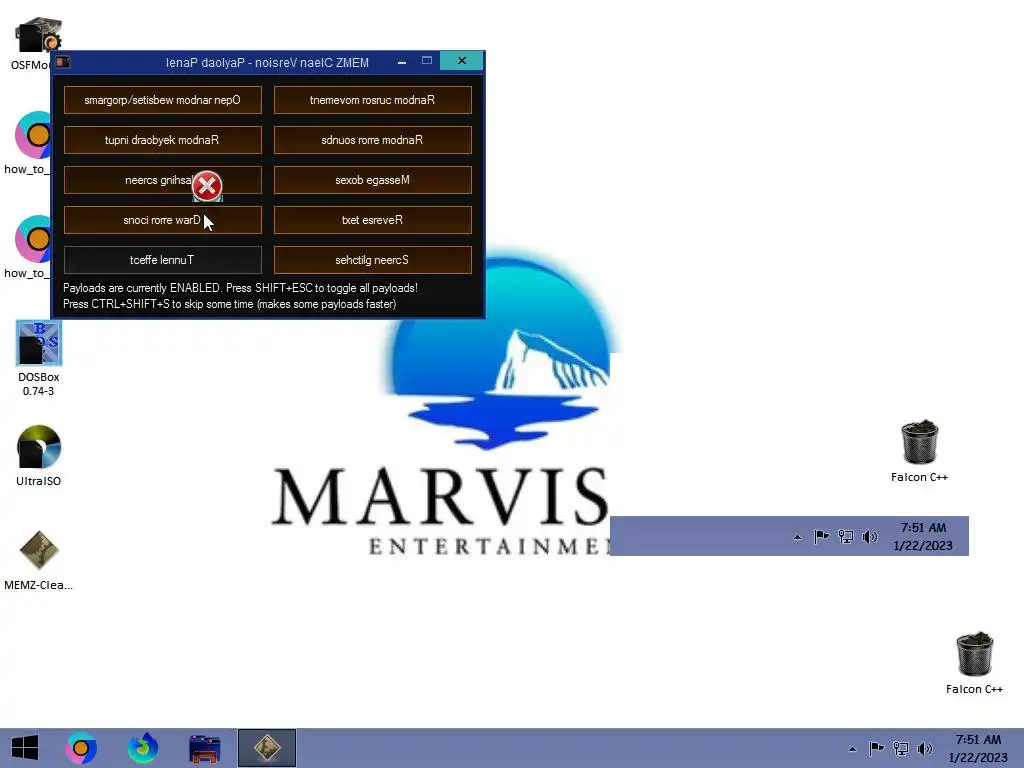Toggle the 'neercs gnihsalF' payload button
The image size is (1024, 768).
[163, 180]
